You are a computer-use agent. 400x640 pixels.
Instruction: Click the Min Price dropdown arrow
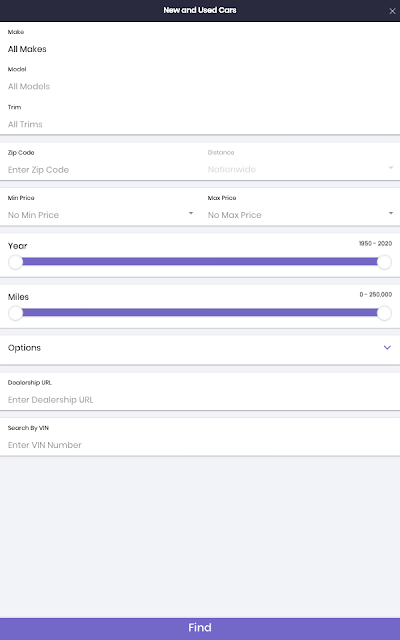tap(191, 213)
